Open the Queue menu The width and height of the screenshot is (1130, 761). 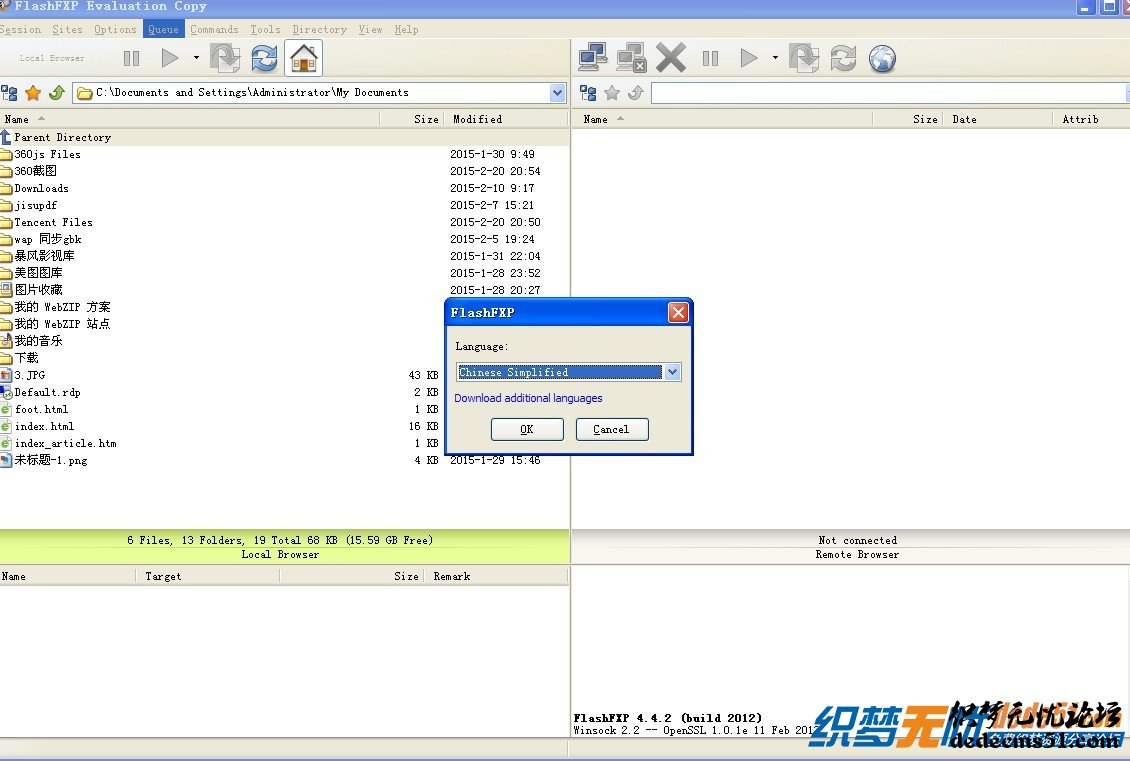coord(163,29)
